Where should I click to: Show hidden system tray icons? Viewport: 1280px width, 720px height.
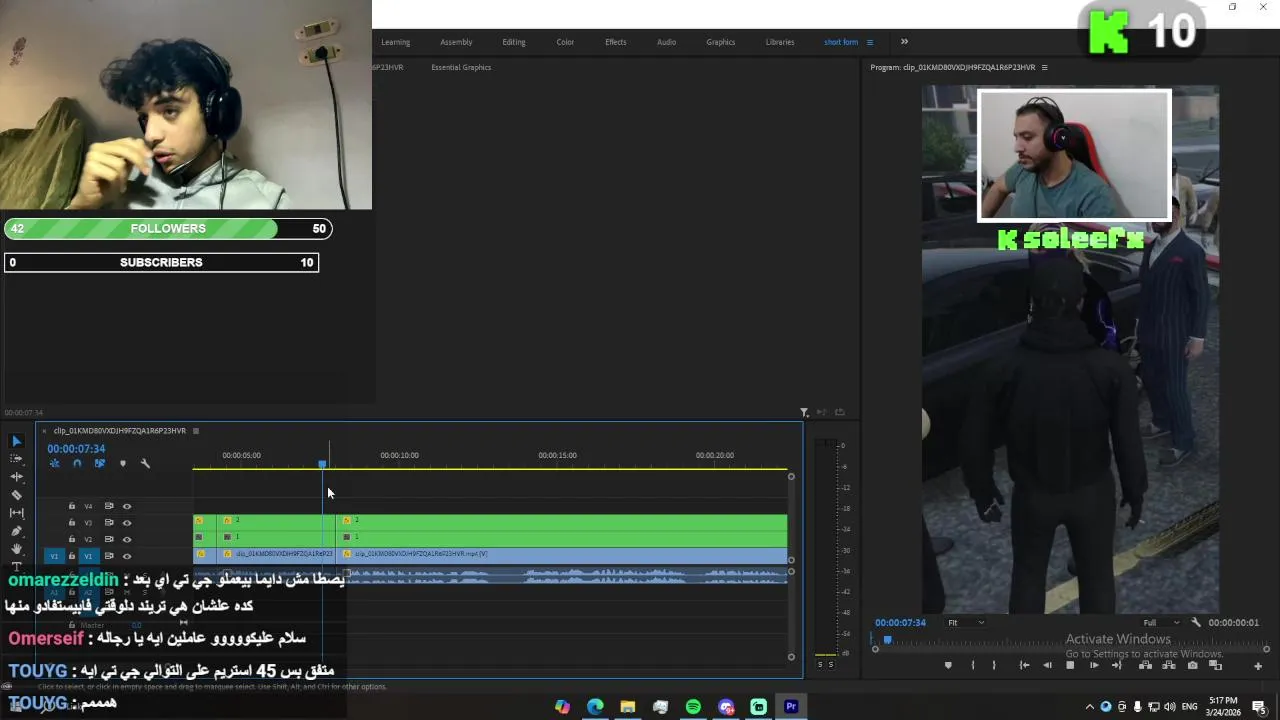(1090, 706)
